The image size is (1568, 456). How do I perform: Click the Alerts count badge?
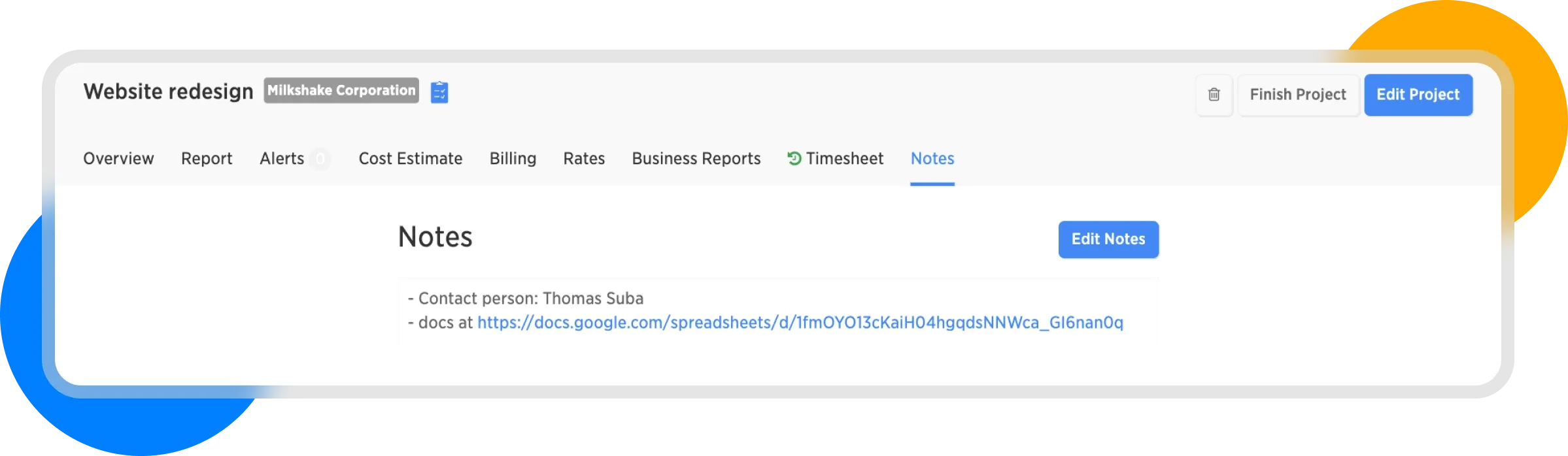click(320, 159)
